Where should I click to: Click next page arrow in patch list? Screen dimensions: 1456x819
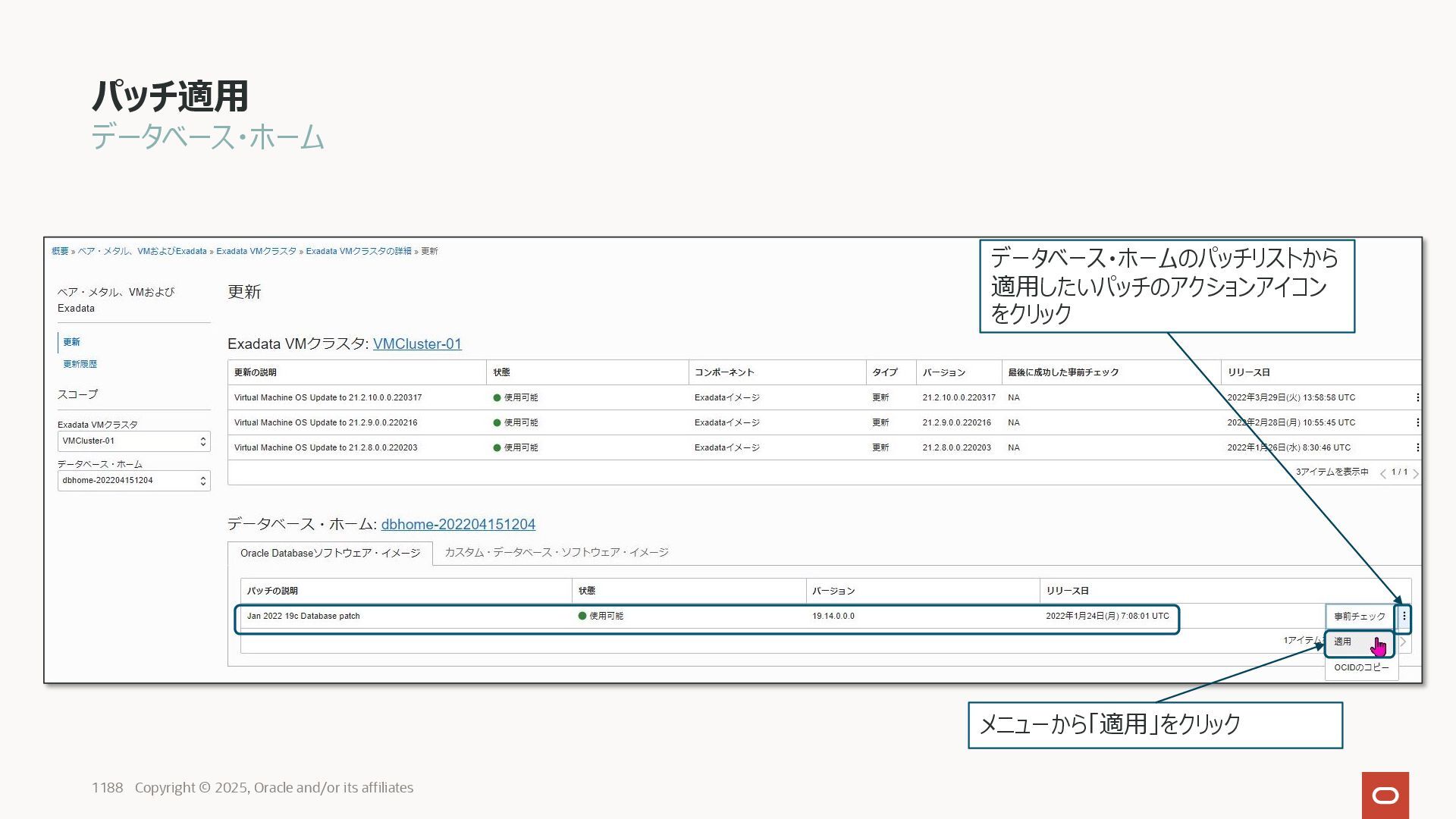(x=1404, y=642)
